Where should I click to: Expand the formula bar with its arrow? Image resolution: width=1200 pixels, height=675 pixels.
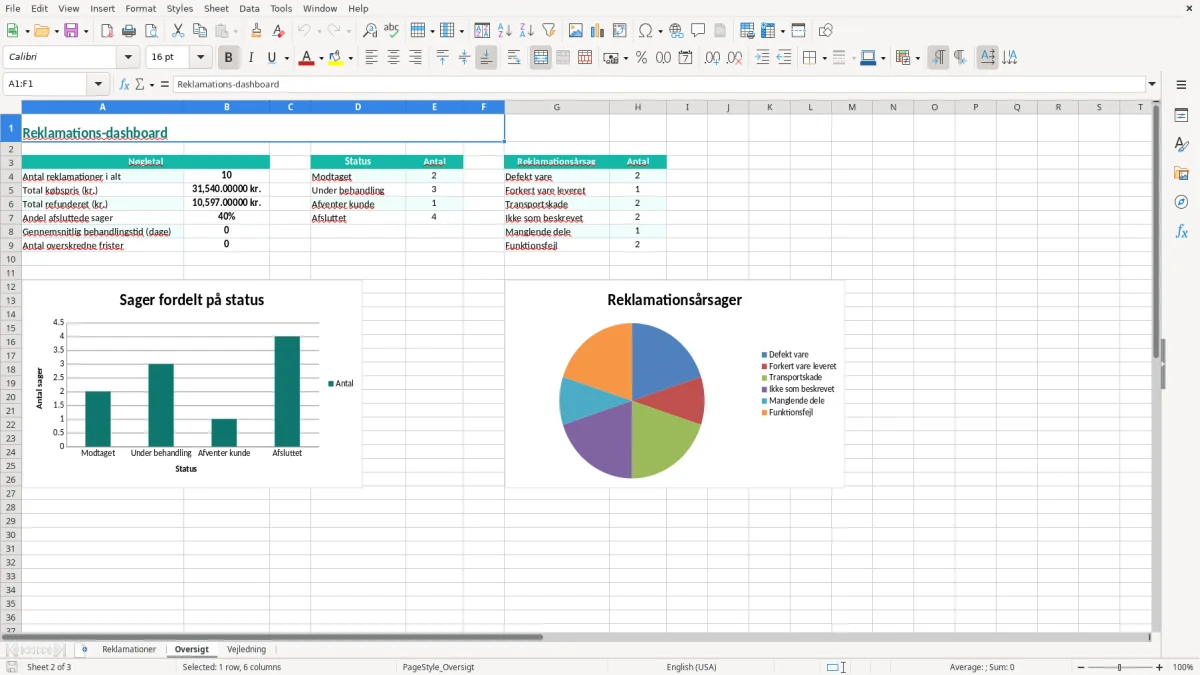[x=1152, y=84]
